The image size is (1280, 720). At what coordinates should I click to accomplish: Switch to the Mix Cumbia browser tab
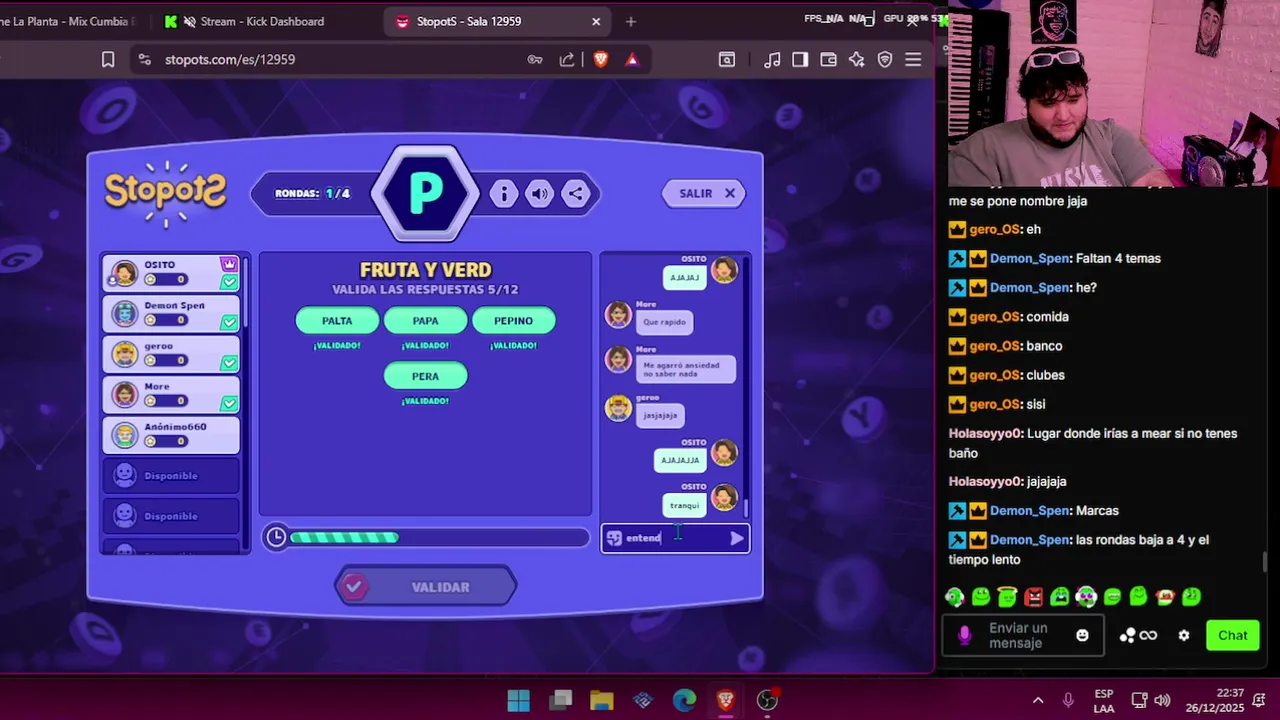66,21
